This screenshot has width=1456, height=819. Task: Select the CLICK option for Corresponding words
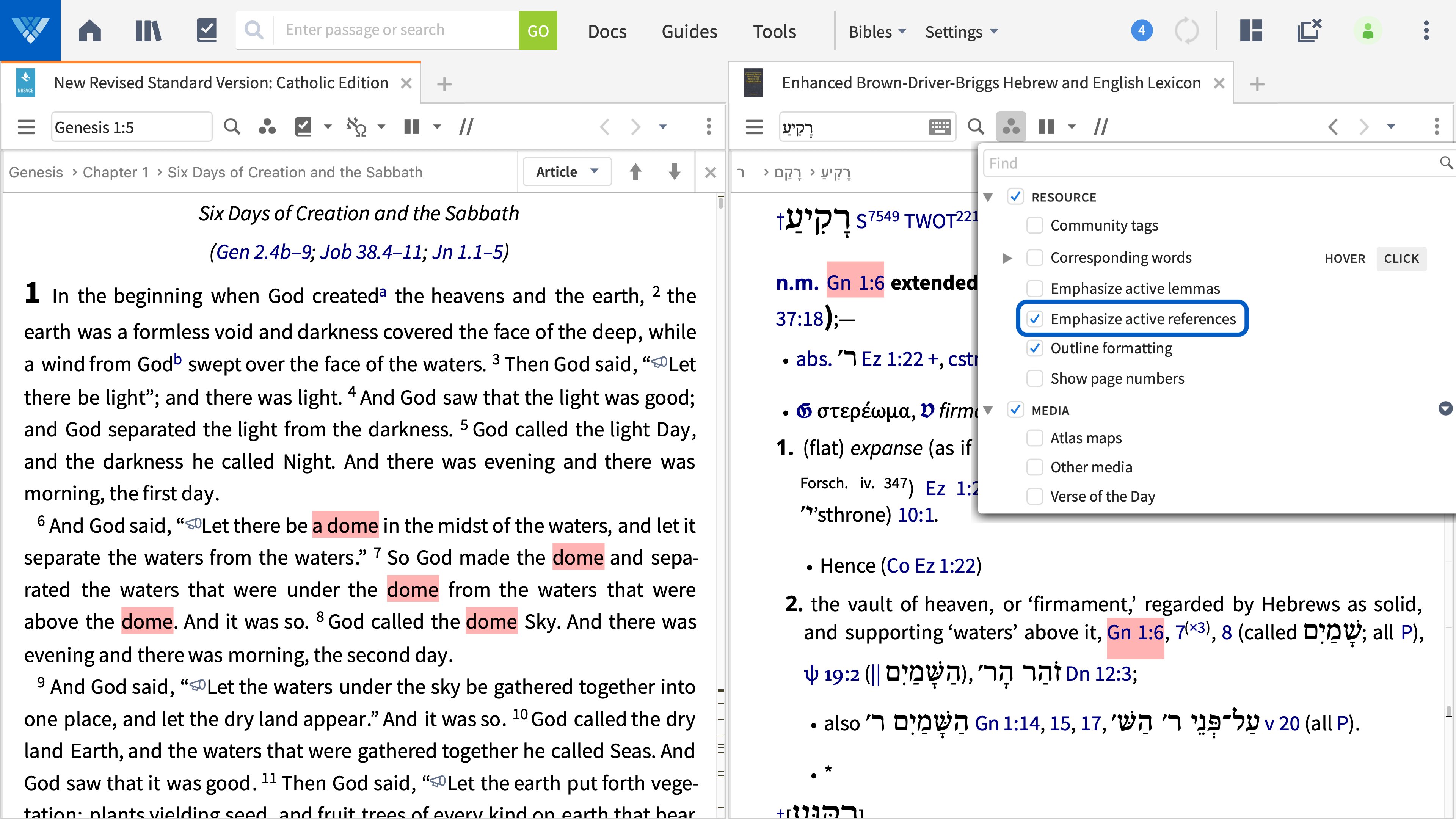(x=1401, y=259)
